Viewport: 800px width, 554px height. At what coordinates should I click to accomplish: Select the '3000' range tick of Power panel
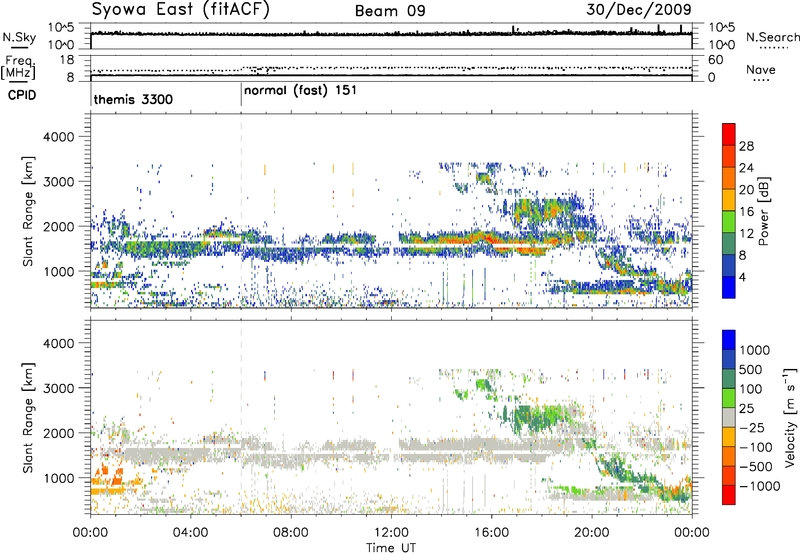[58, 182]
